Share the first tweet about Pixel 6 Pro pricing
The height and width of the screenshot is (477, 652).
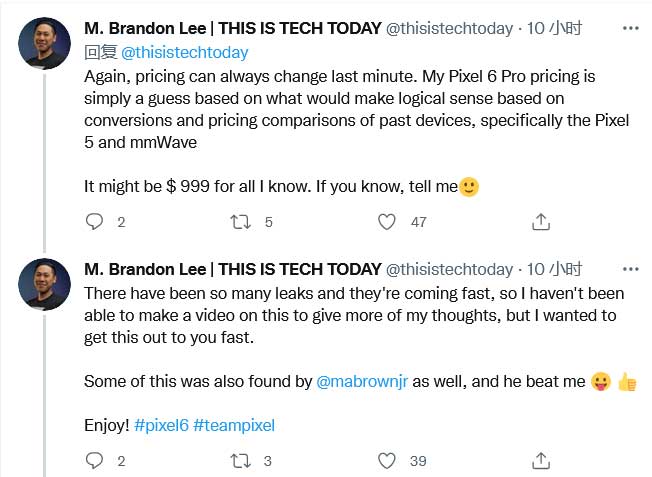pos(539,222)
